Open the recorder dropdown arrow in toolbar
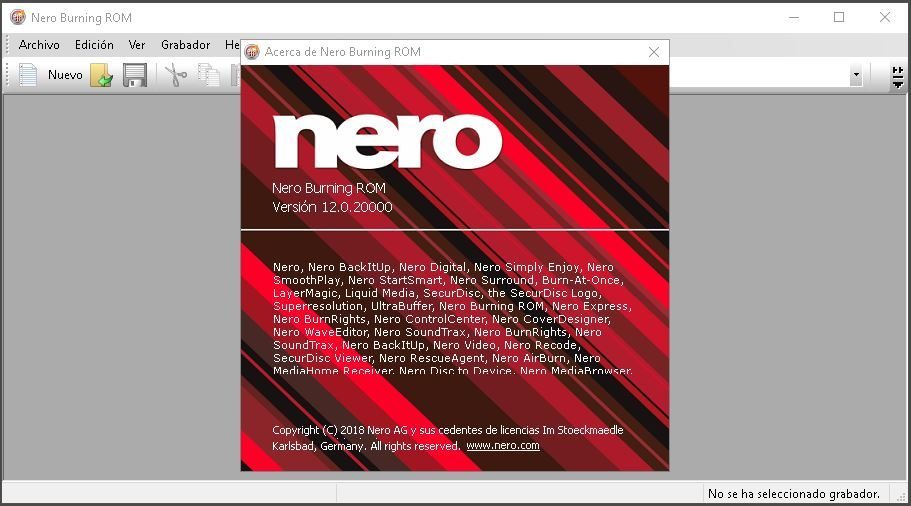 click(x=856, y=75)
